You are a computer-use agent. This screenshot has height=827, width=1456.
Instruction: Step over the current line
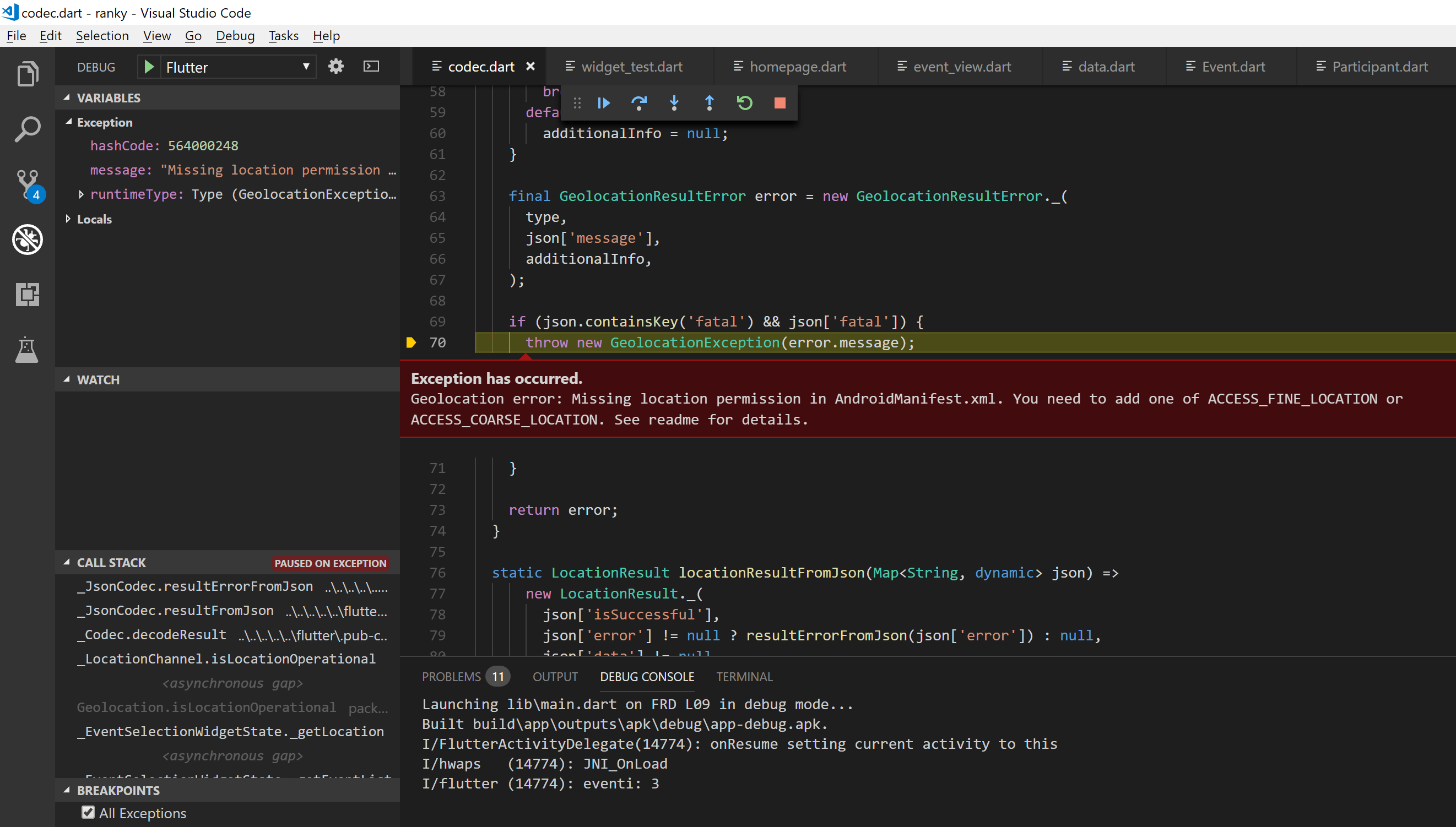(639, 103)
